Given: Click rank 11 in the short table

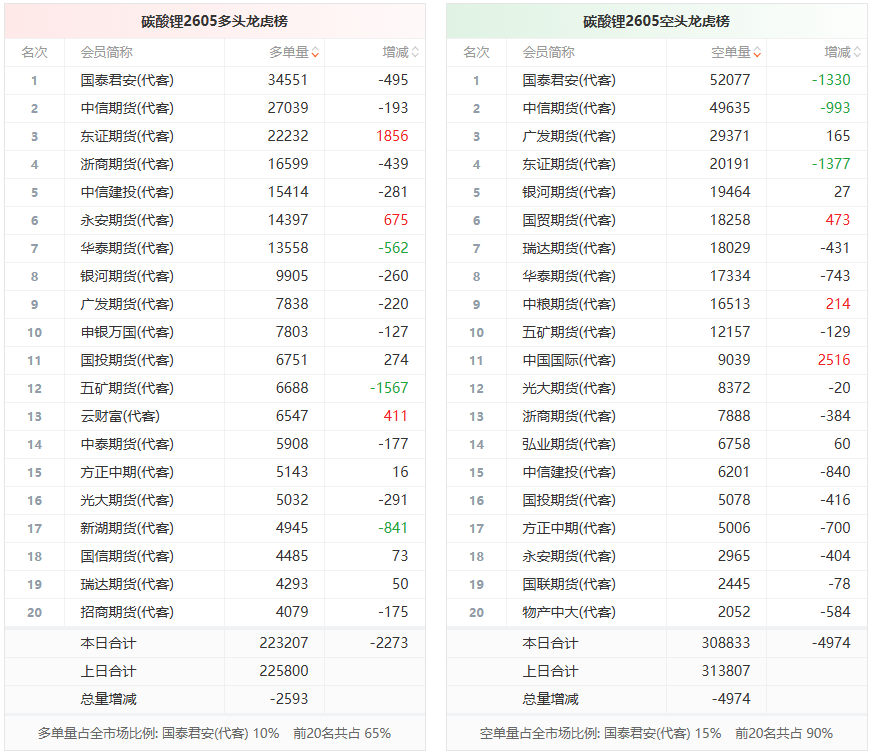Looking at the screenshot, I should (x=477, y=360).
